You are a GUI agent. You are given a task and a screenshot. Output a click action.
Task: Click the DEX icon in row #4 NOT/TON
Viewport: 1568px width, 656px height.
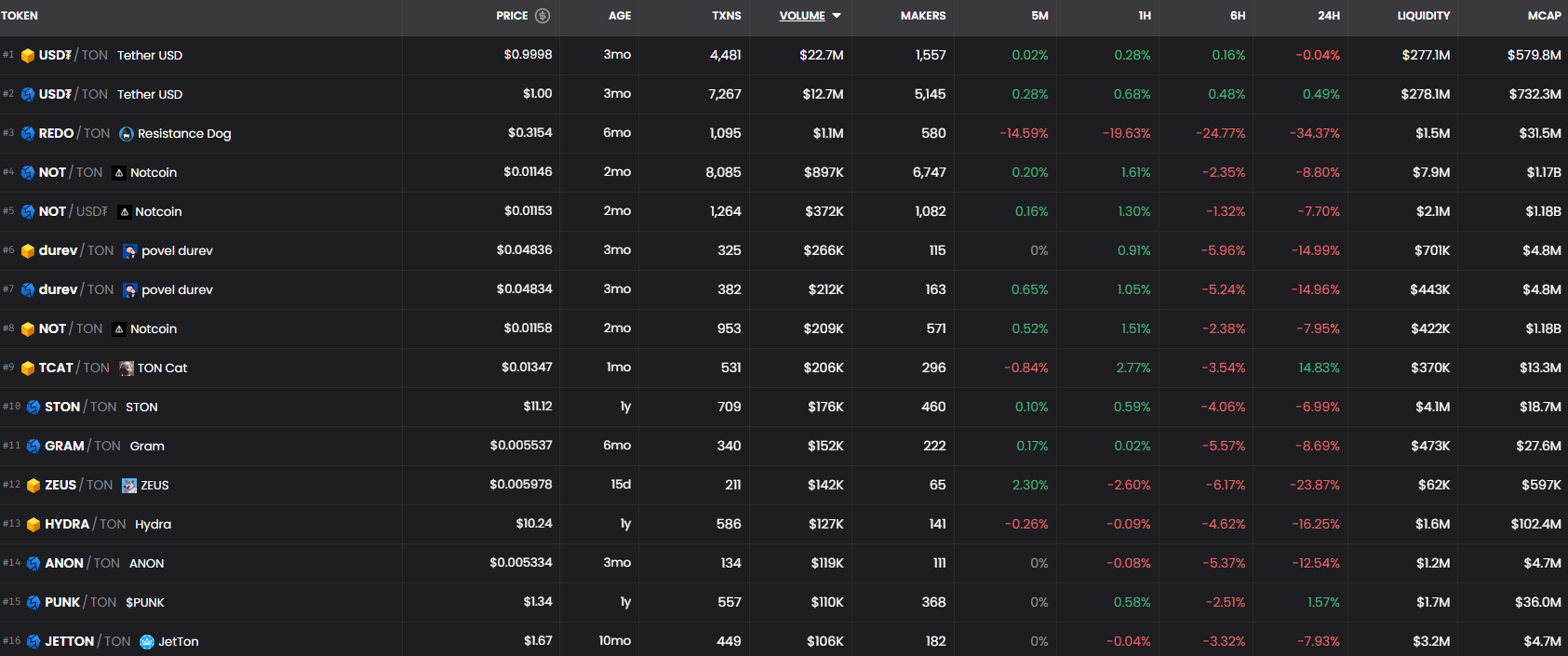pyautogui.click(x=28, y=173)
